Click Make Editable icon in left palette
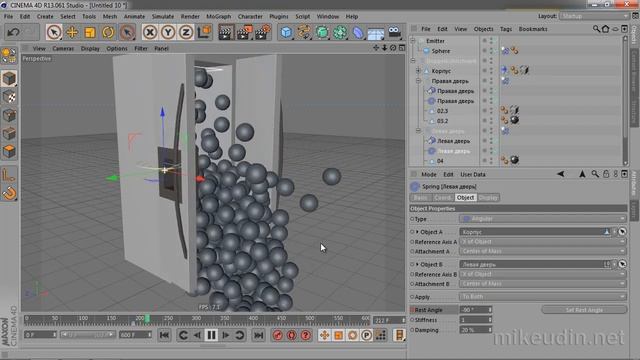 (9, 55)
